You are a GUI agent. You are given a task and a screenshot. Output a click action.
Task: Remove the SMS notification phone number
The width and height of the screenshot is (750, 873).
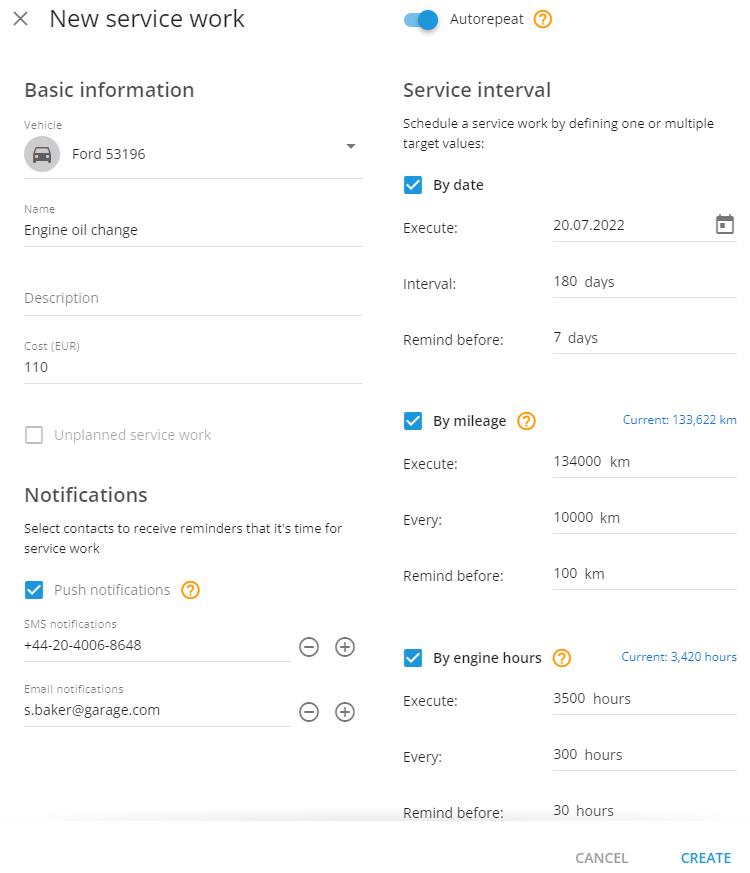[x=309, y=647]
